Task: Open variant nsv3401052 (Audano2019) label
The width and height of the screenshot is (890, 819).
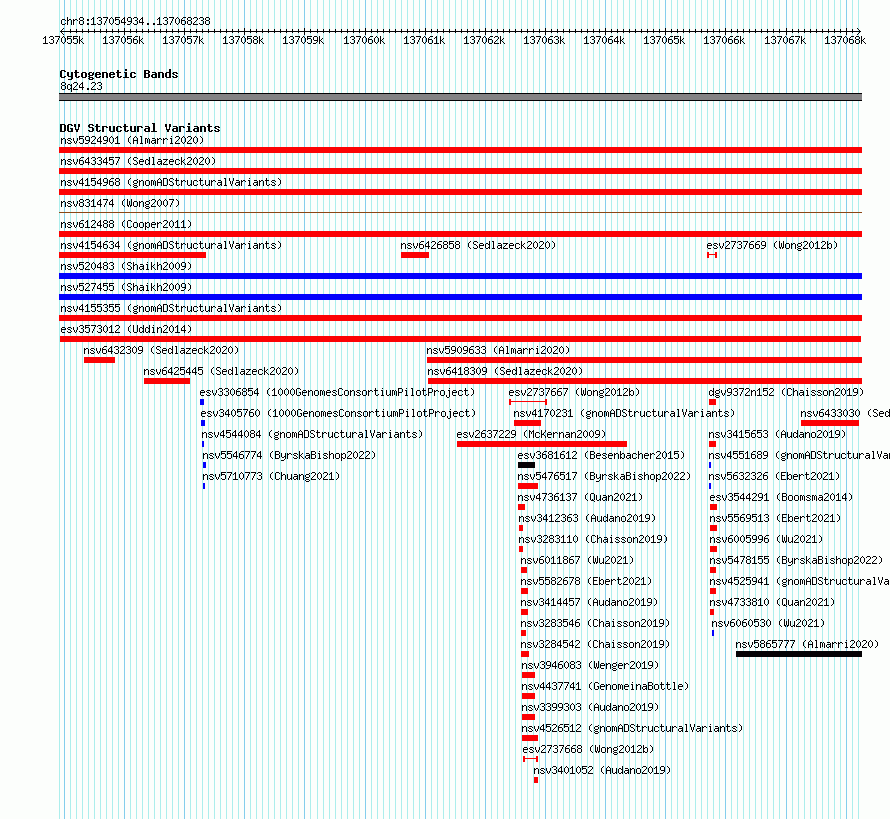Action: [x=602, y=770]
